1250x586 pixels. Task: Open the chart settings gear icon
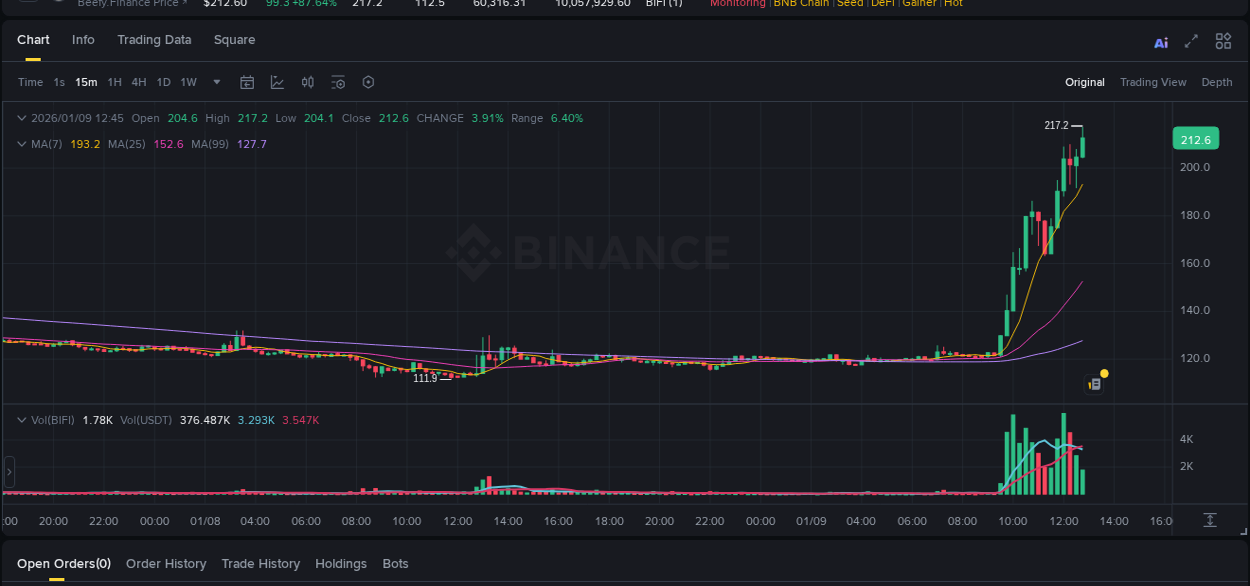tap(368, 82)
